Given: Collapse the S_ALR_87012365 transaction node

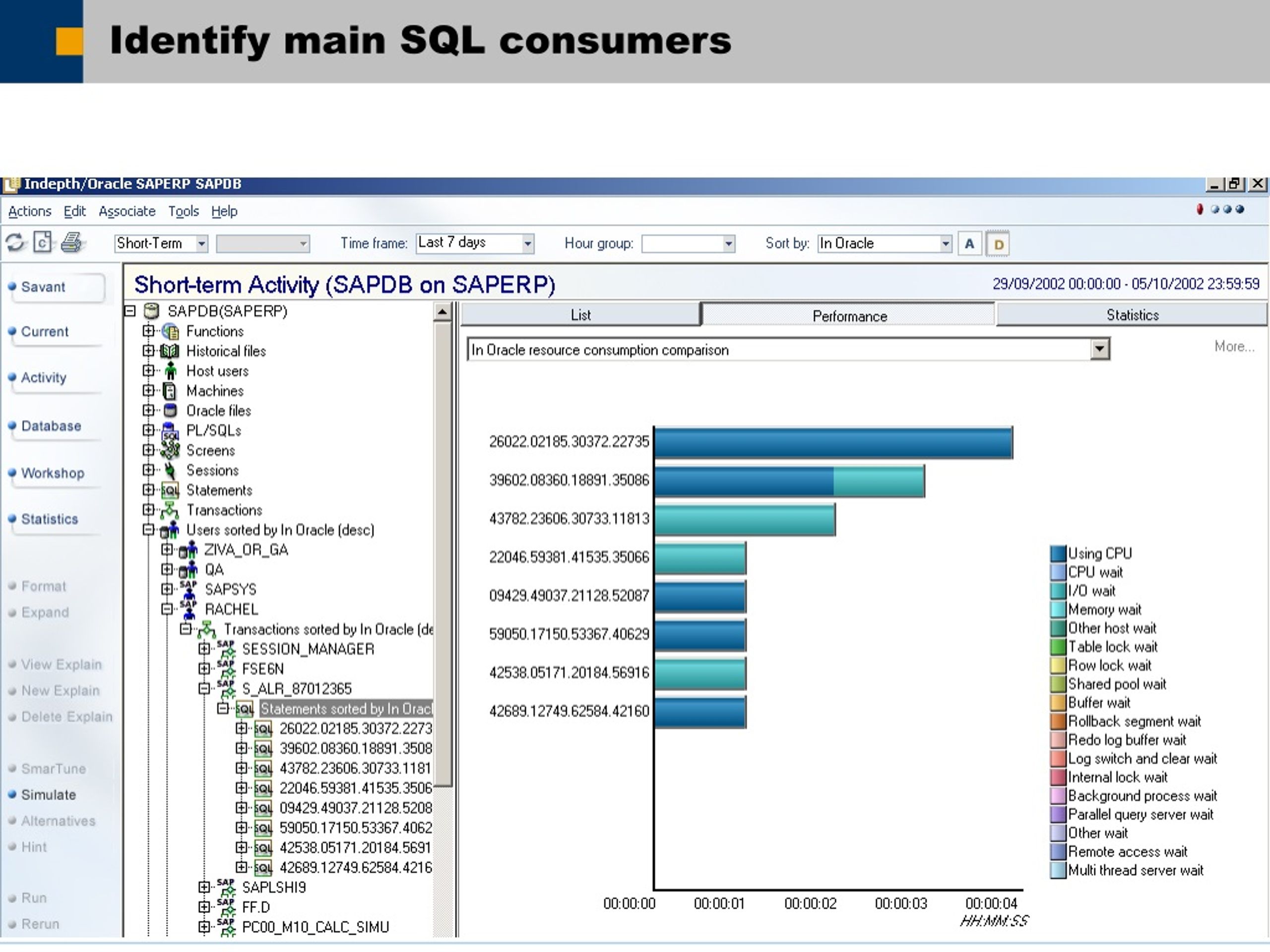Looking at the screenshot, I should coord(204,688).
